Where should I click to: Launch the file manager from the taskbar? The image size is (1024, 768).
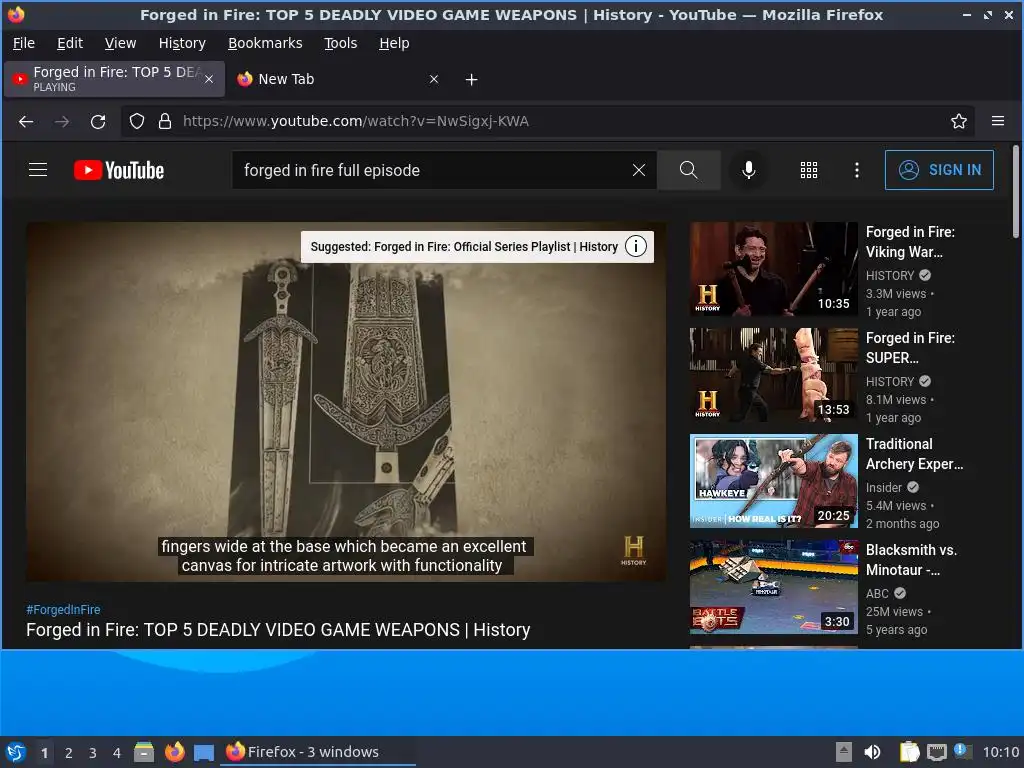144,752
